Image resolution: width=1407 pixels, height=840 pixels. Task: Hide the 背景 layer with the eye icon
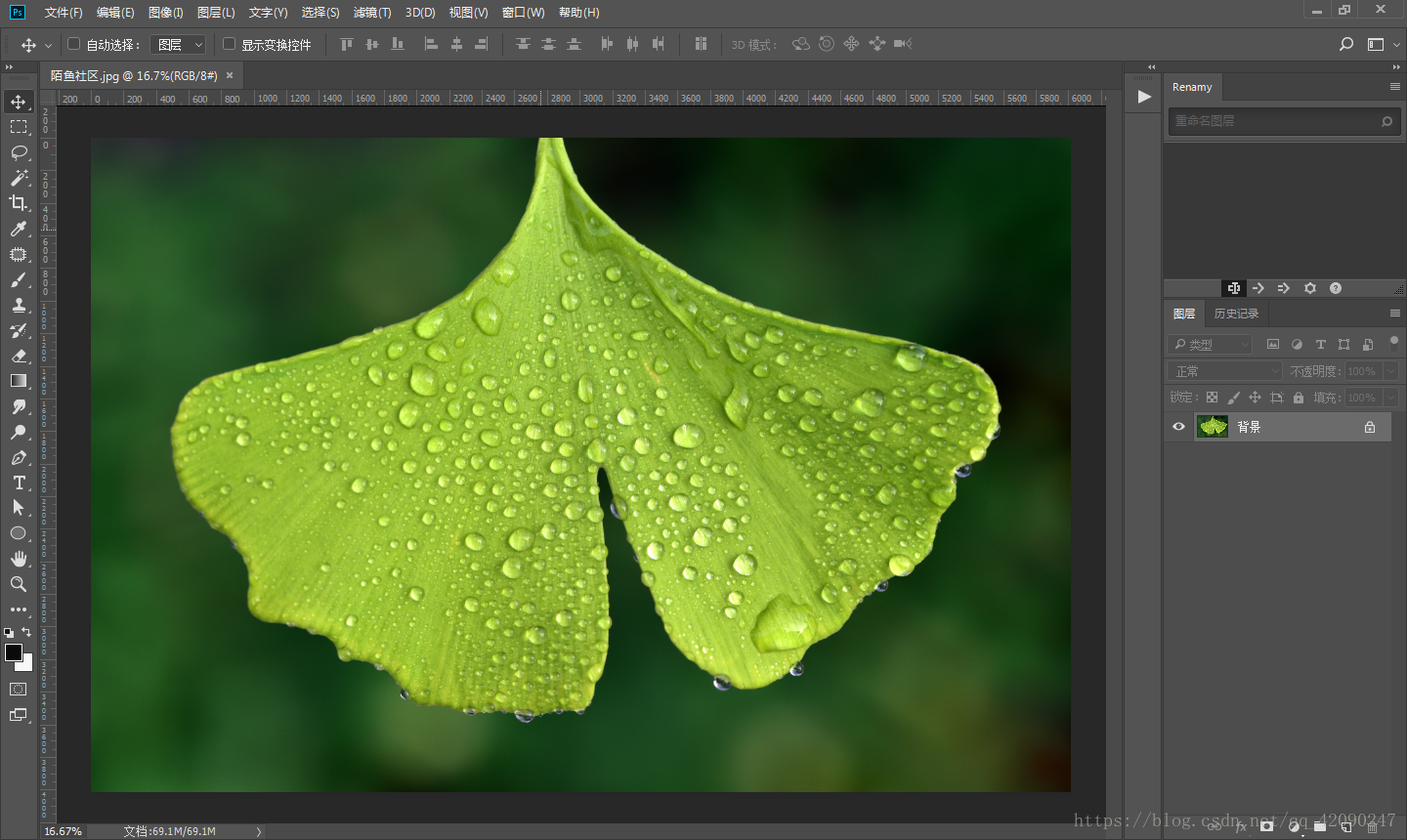coord(1178,427)
